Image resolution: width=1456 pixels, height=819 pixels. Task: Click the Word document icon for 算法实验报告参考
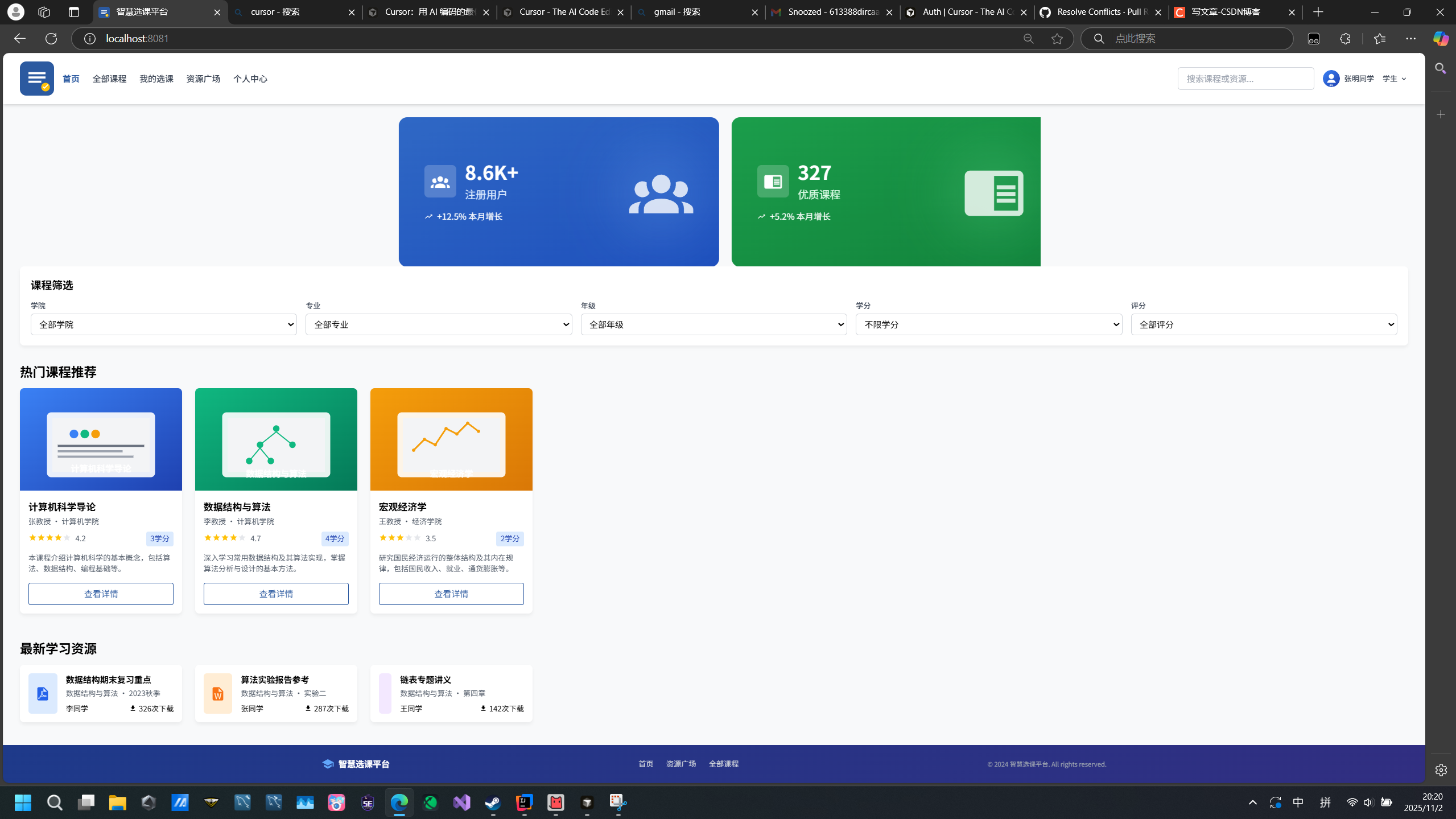pyautogui.click(x=217, y=693)
